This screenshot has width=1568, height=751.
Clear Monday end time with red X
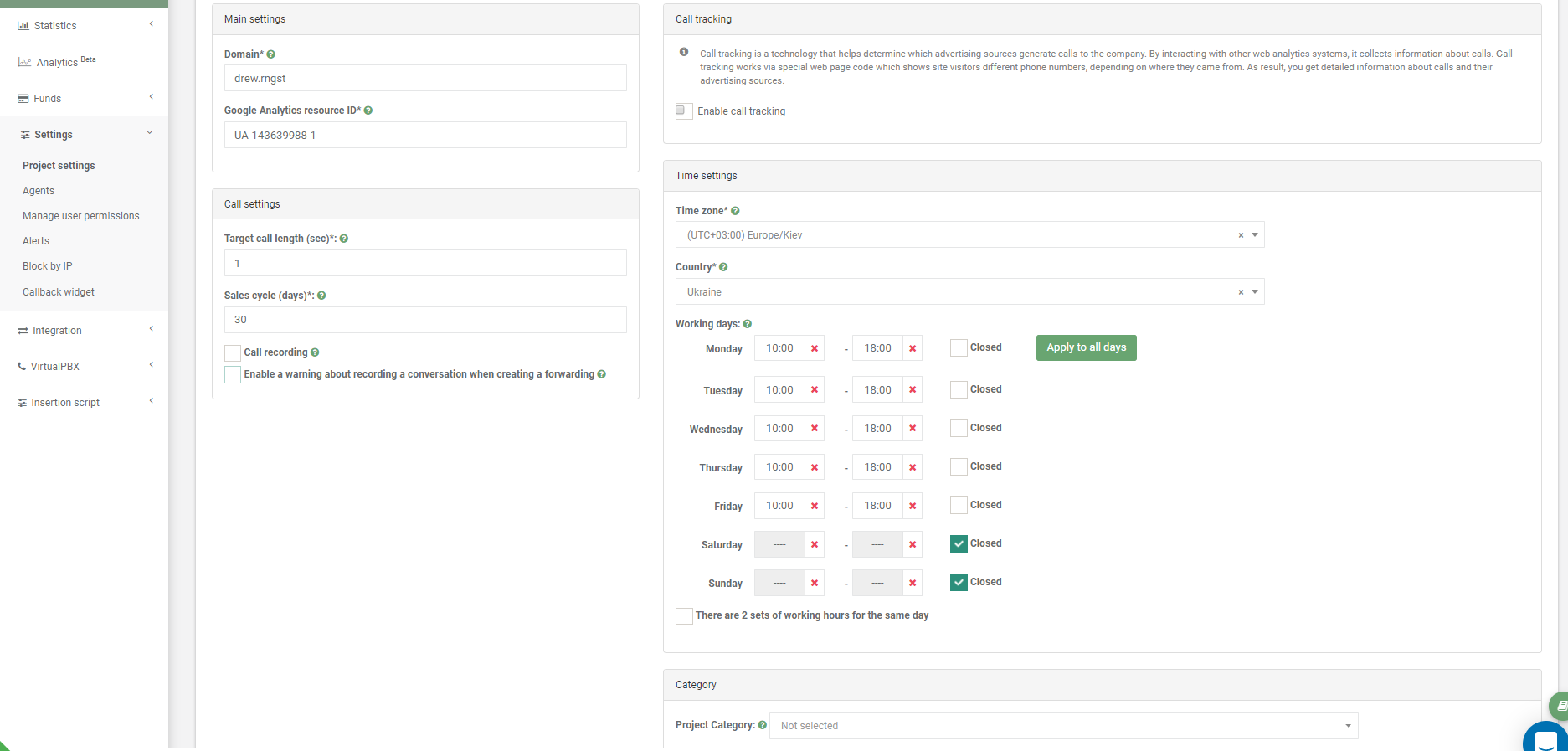[x=913, y=348]
